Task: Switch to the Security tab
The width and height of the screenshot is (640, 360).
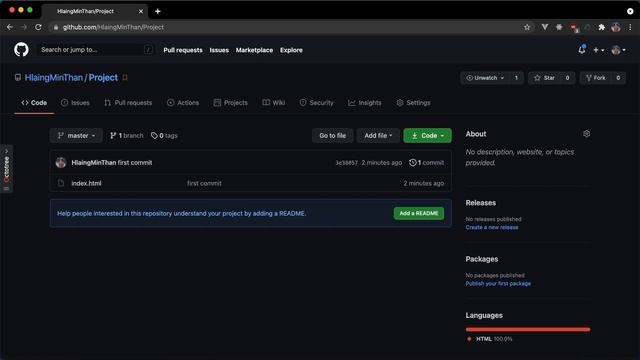Action: click(x=316, y=103)
